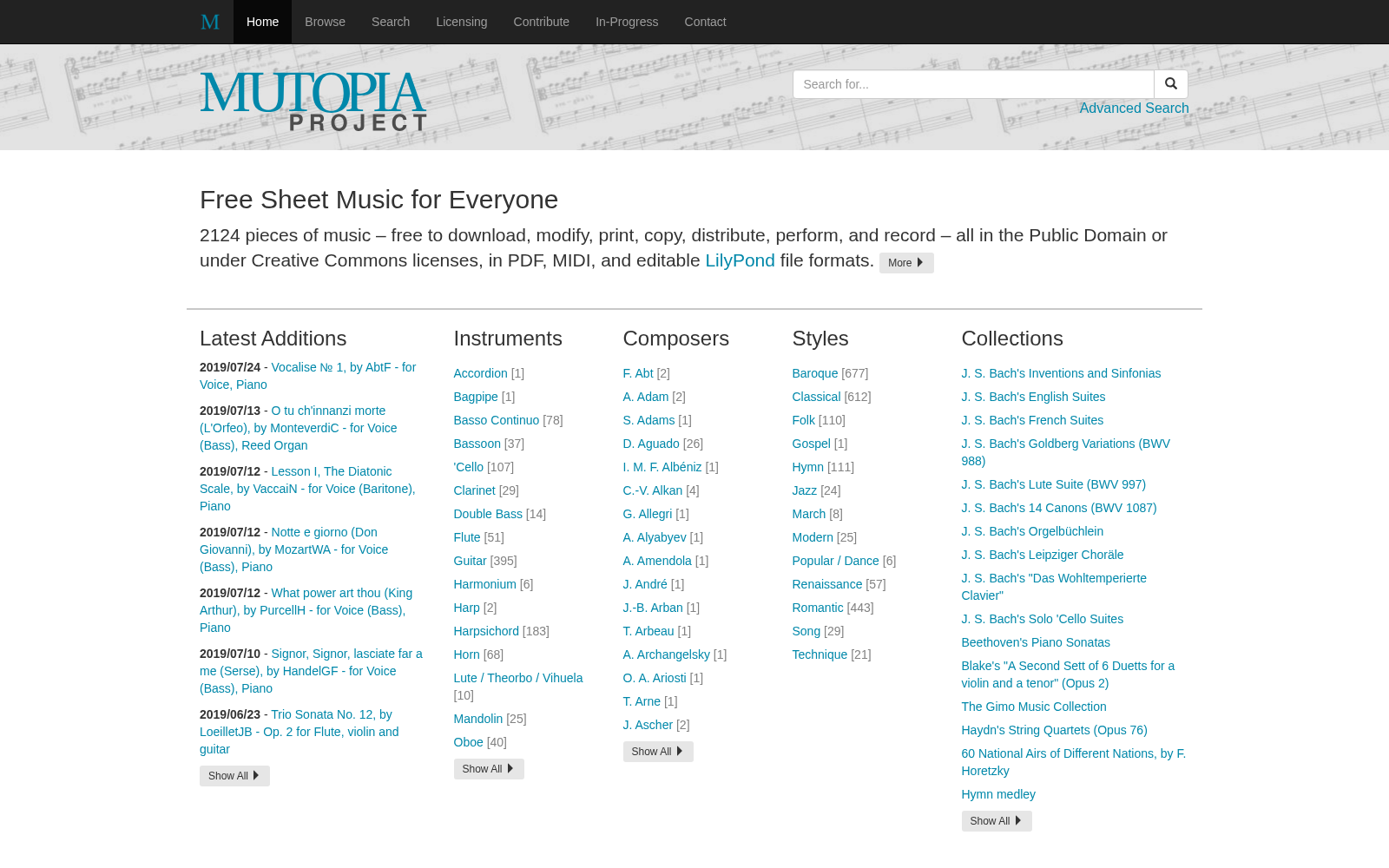This screenshot has width=1389, height=868.
Task: Open composer A. Archangelsky link
Action: pyautogui.click(x=666, y=654)
